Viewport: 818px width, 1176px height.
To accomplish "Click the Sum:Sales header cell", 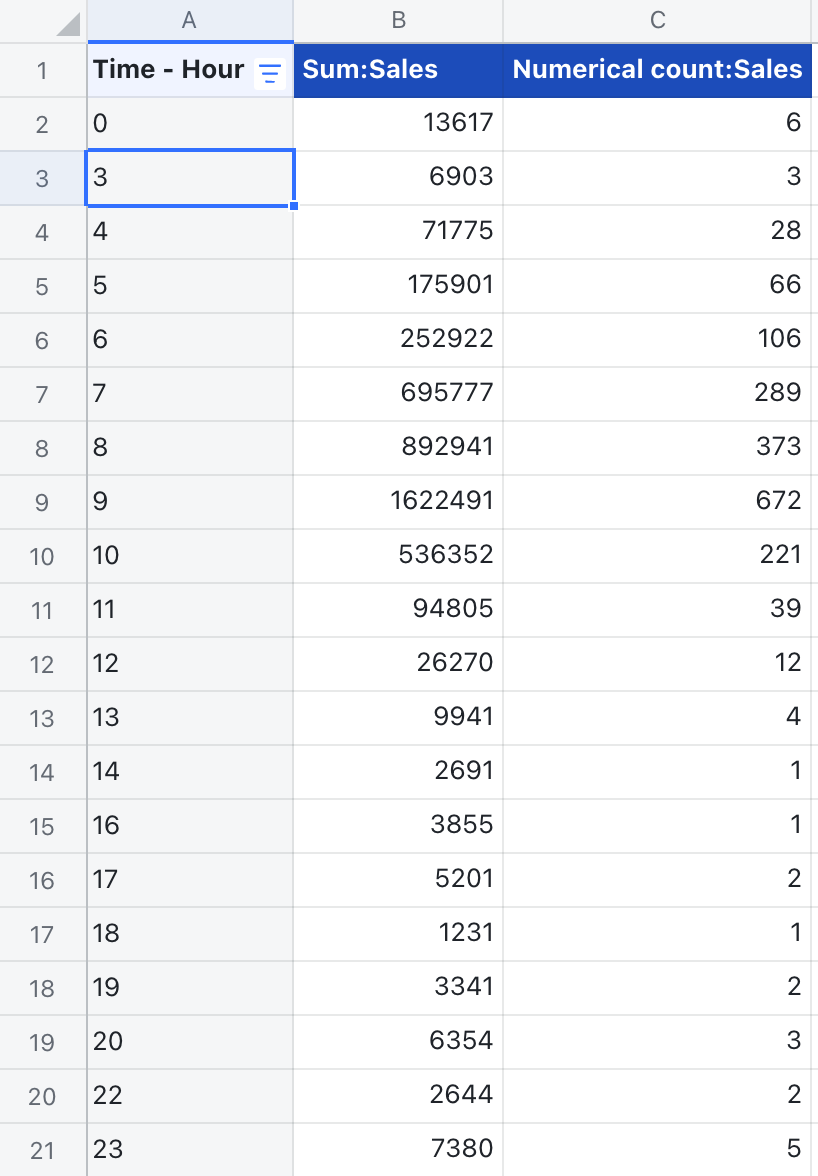I will click(400, 70).
